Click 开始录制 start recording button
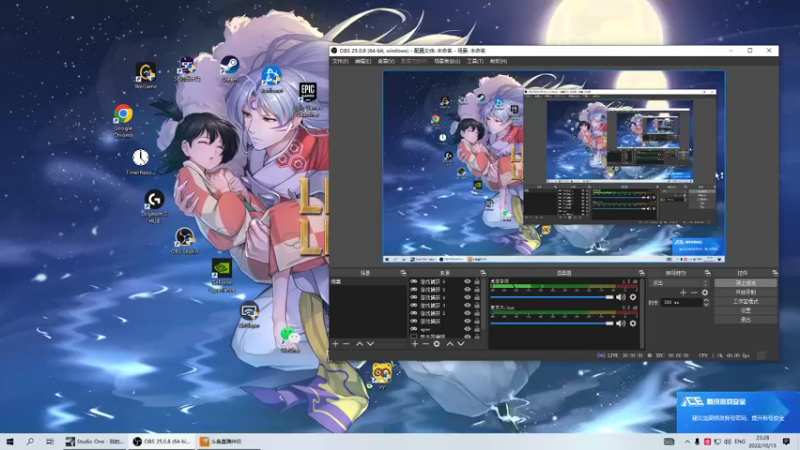Viewport: 800px width, 450px height. [x=745, y=292]
